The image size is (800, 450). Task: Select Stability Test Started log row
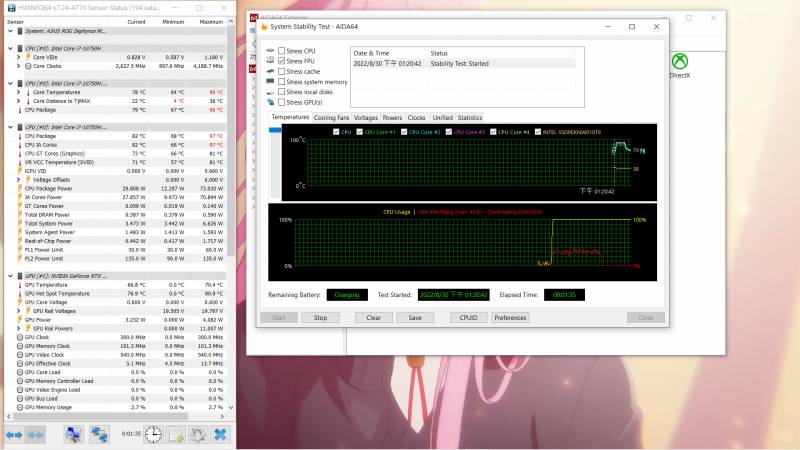[x=463, y=64]
